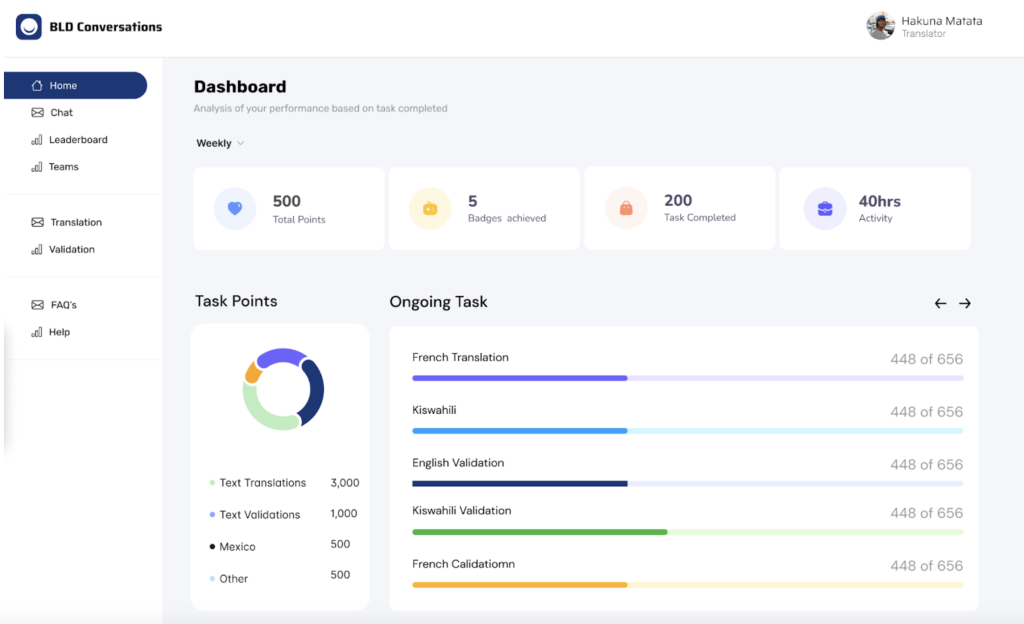The height and width of the screenshot is (624, 1024).
Task: Open the Hakuna Matata user profile menu
Action: (923, 27)
